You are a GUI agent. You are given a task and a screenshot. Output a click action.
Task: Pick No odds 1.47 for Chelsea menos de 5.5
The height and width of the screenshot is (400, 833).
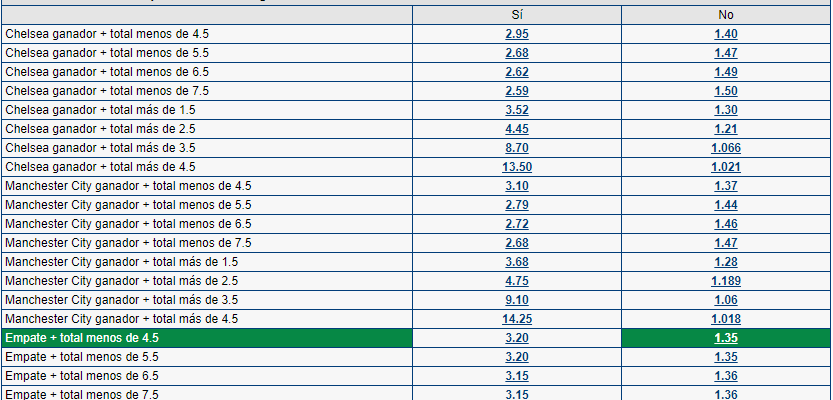[x=726, y=53]
